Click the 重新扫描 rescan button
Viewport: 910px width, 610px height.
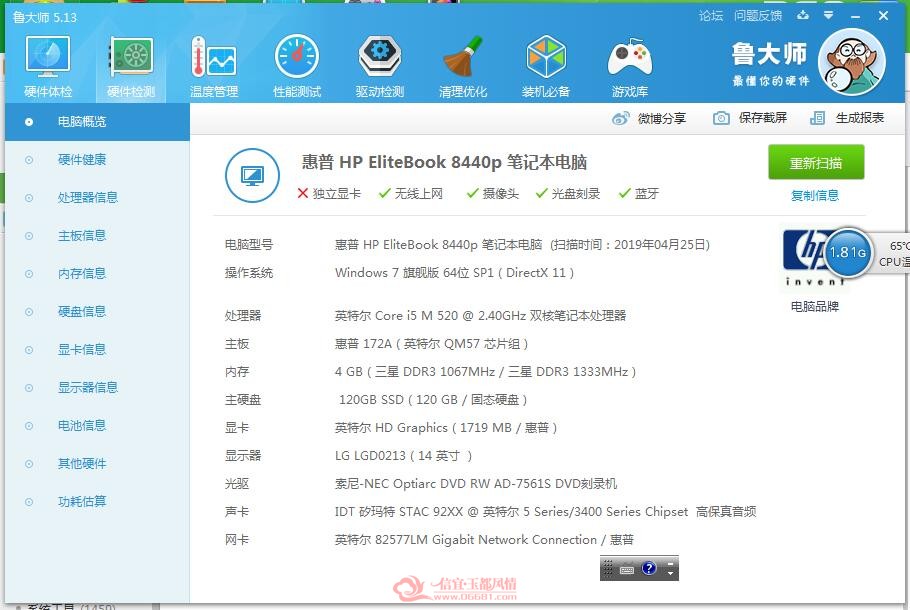pyautogui.click(x=816, y=163)
